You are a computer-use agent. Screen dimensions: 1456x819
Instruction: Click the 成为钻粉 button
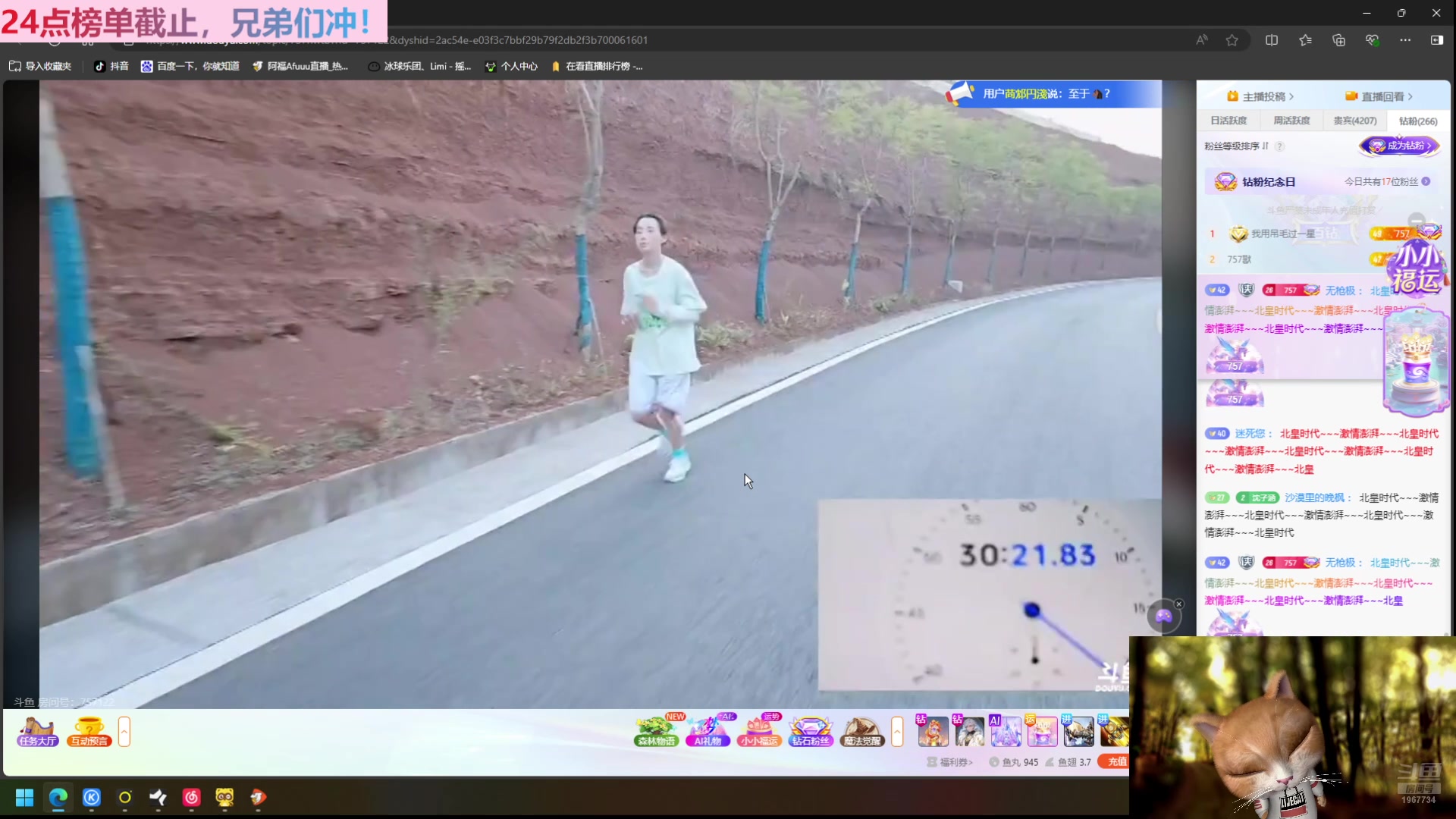(x=1400, y=146)
